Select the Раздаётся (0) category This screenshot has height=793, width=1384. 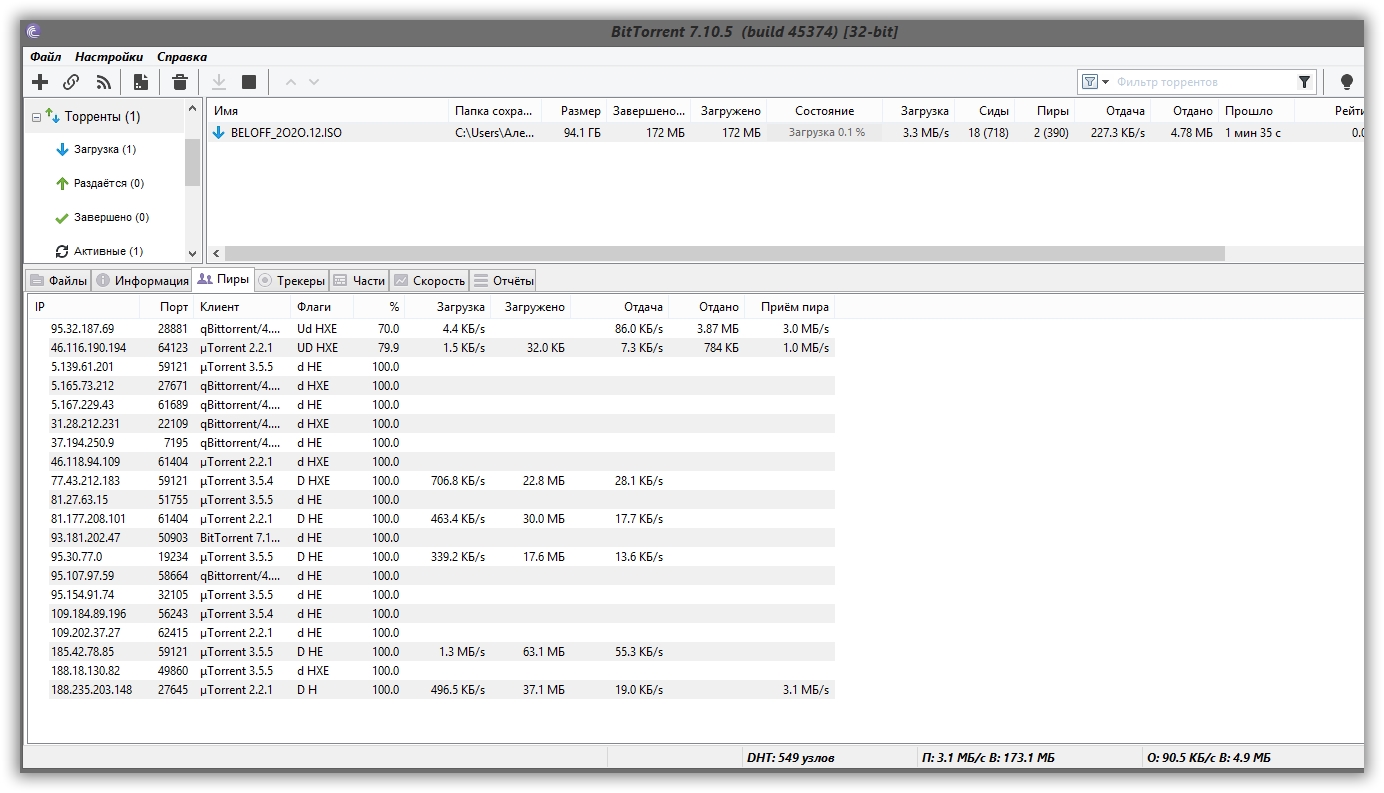(x=108, y=184)
